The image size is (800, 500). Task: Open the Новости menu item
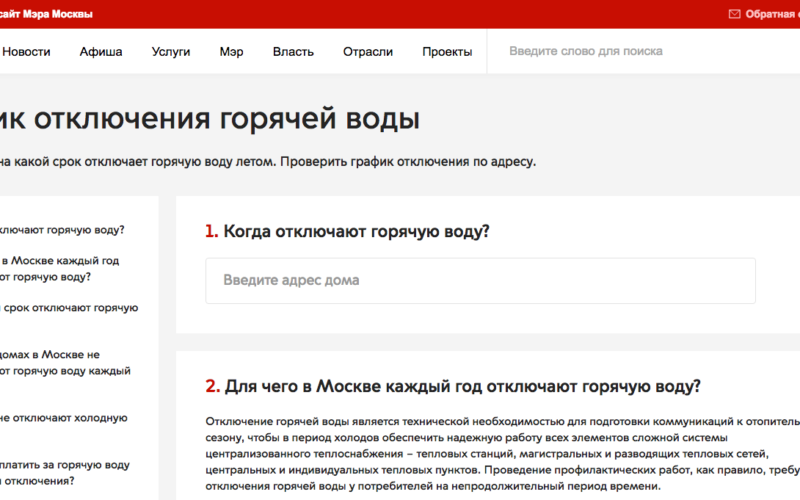(x=26, y=51)
